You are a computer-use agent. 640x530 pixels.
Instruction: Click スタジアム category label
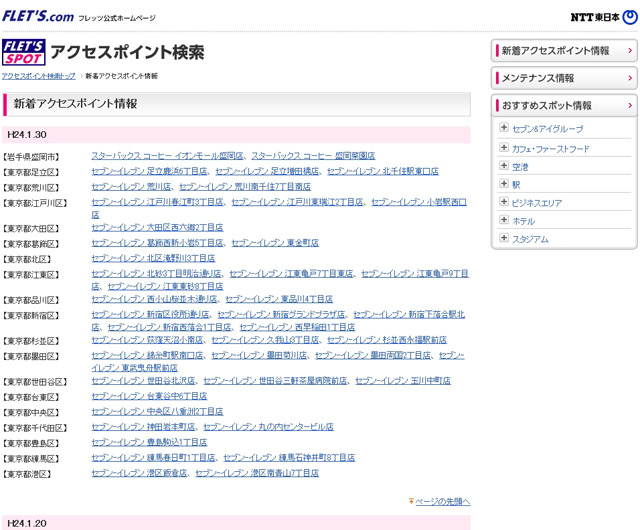coord(530,239)
